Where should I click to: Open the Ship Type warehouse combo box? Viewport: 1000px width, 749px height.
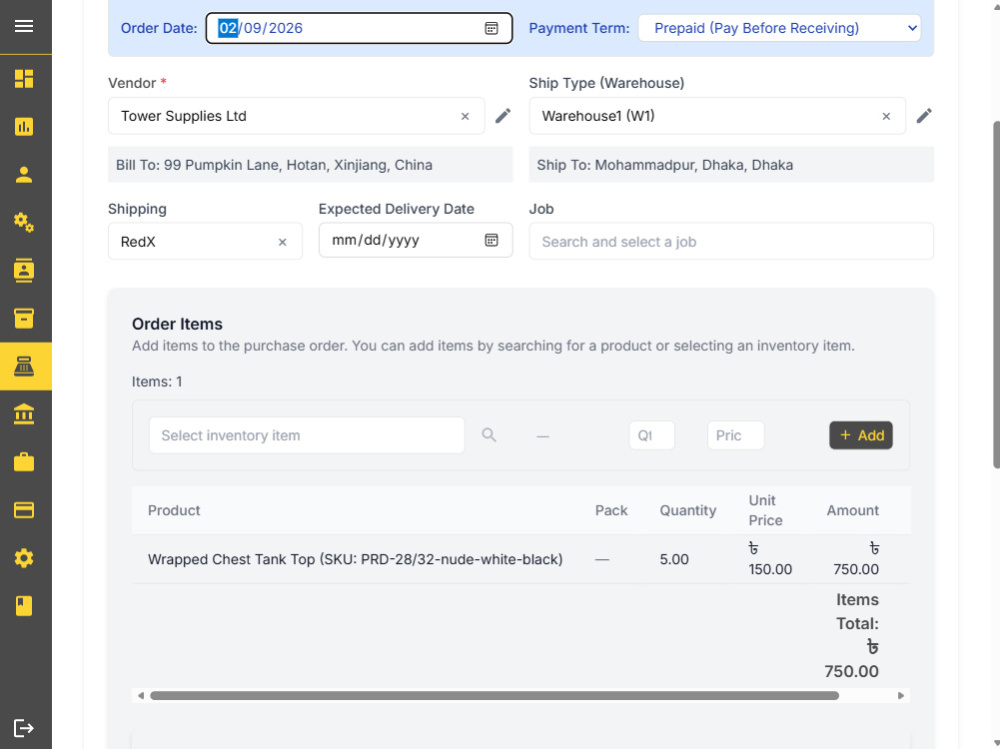tap(717, 116)
